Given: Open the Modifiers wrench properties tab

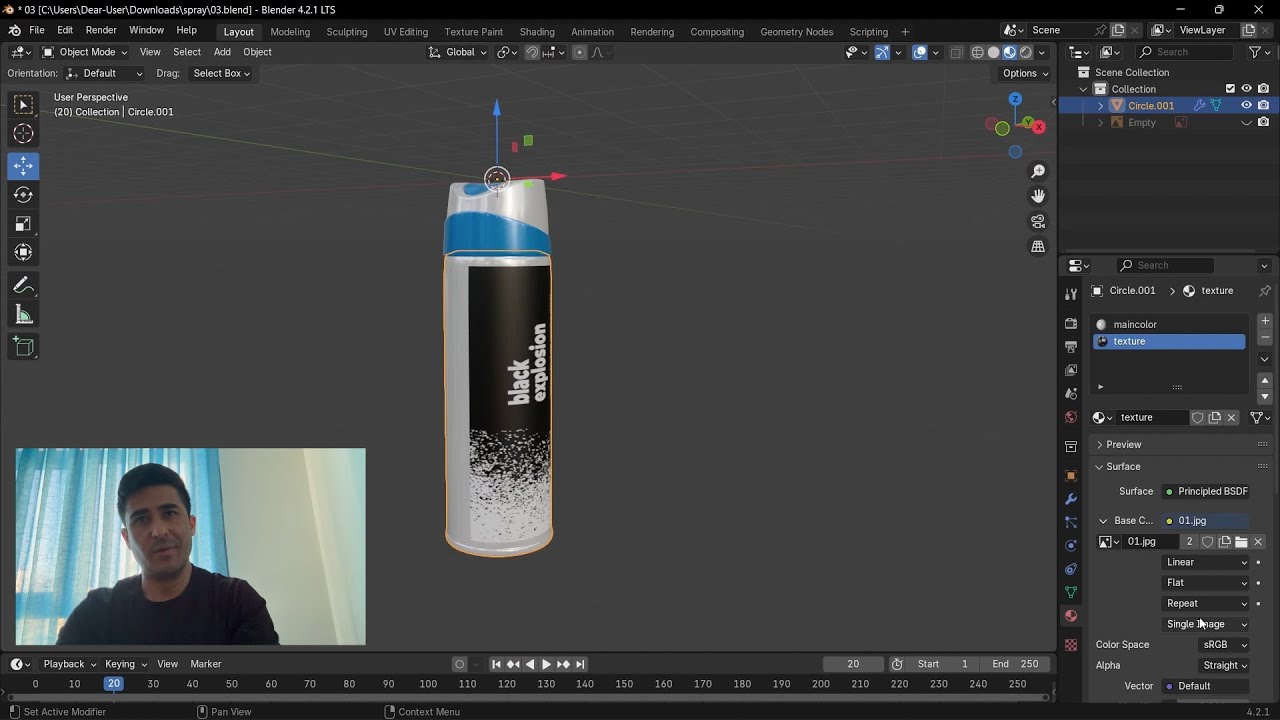Looking at the screenshot, I should point(1071,499).
